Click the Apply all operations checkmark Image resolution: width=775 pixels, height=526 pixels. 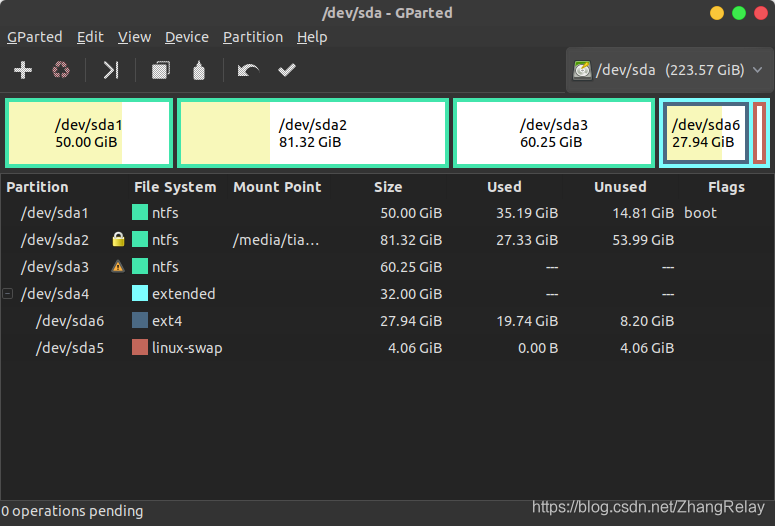[287, 70]
